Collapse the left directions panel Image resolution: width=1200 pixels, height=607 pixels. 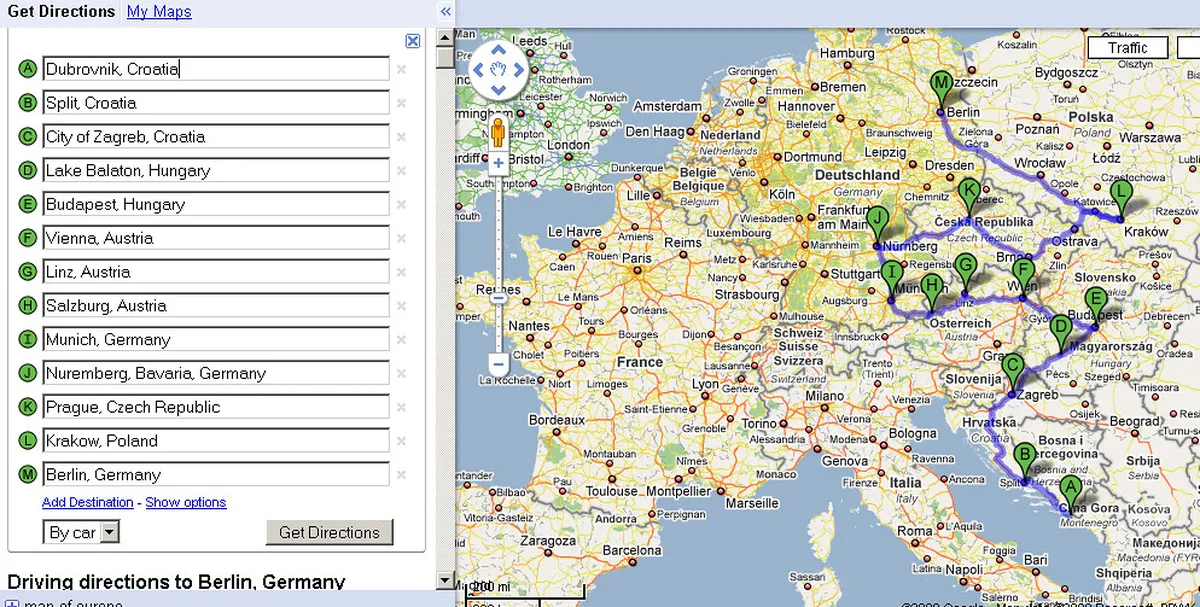446,12
